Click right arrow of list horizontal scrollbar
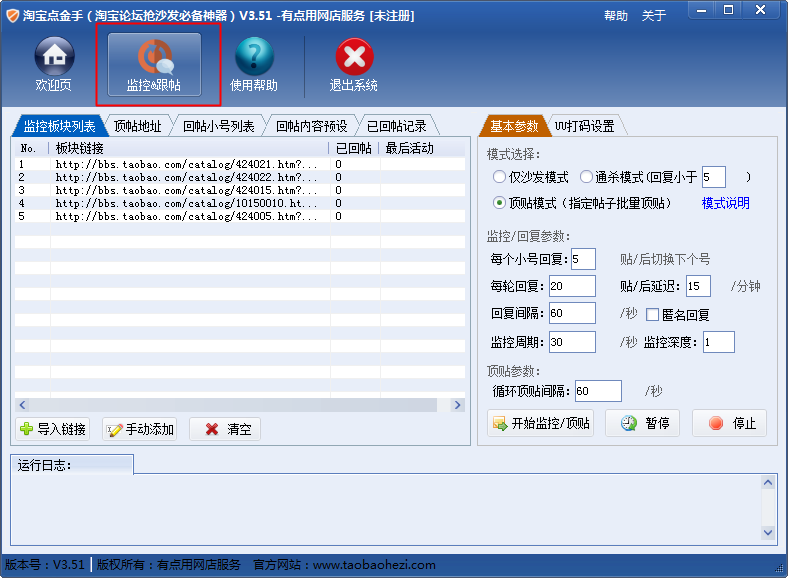The height and width of the screenshot is (578, 788). tap(457, 405)
